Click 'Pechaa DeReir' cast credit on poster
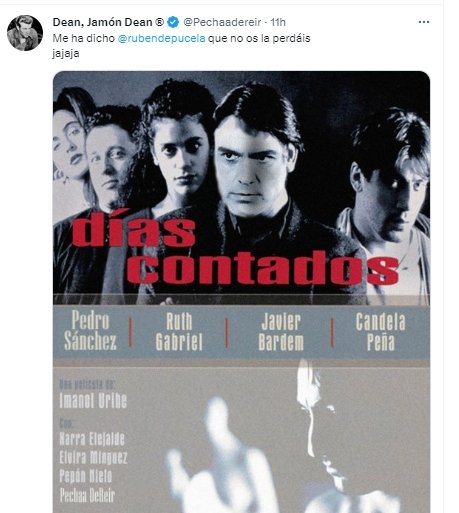459x513 pixels. (87, 495)
